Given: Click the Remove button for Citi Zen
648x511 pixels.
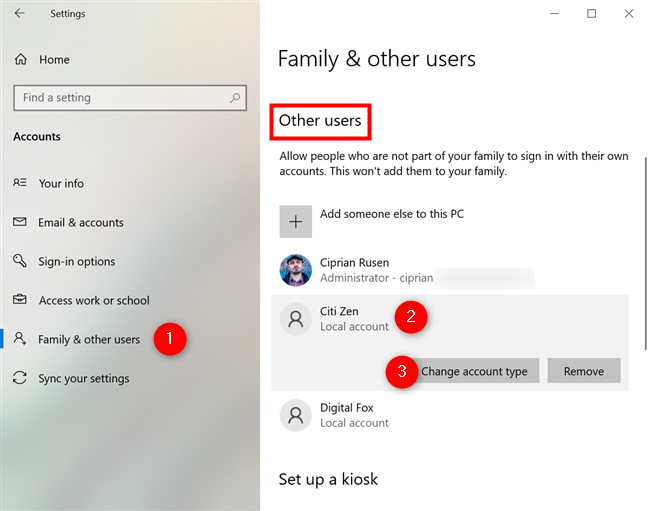Looking at the screenshot, I should [x=584, y=371].
